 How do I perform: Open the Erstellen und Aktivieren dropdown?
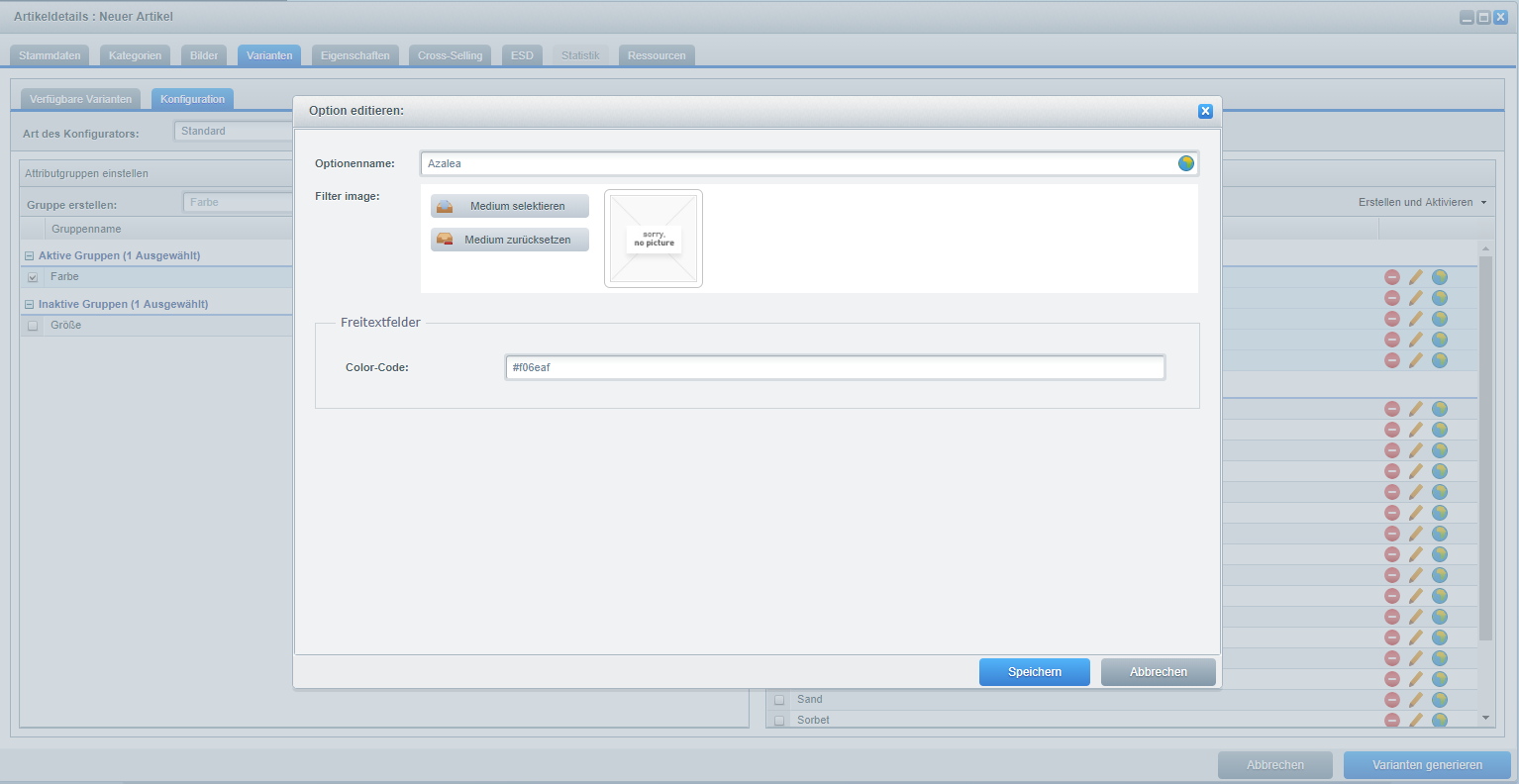(x=1422, y=202)
